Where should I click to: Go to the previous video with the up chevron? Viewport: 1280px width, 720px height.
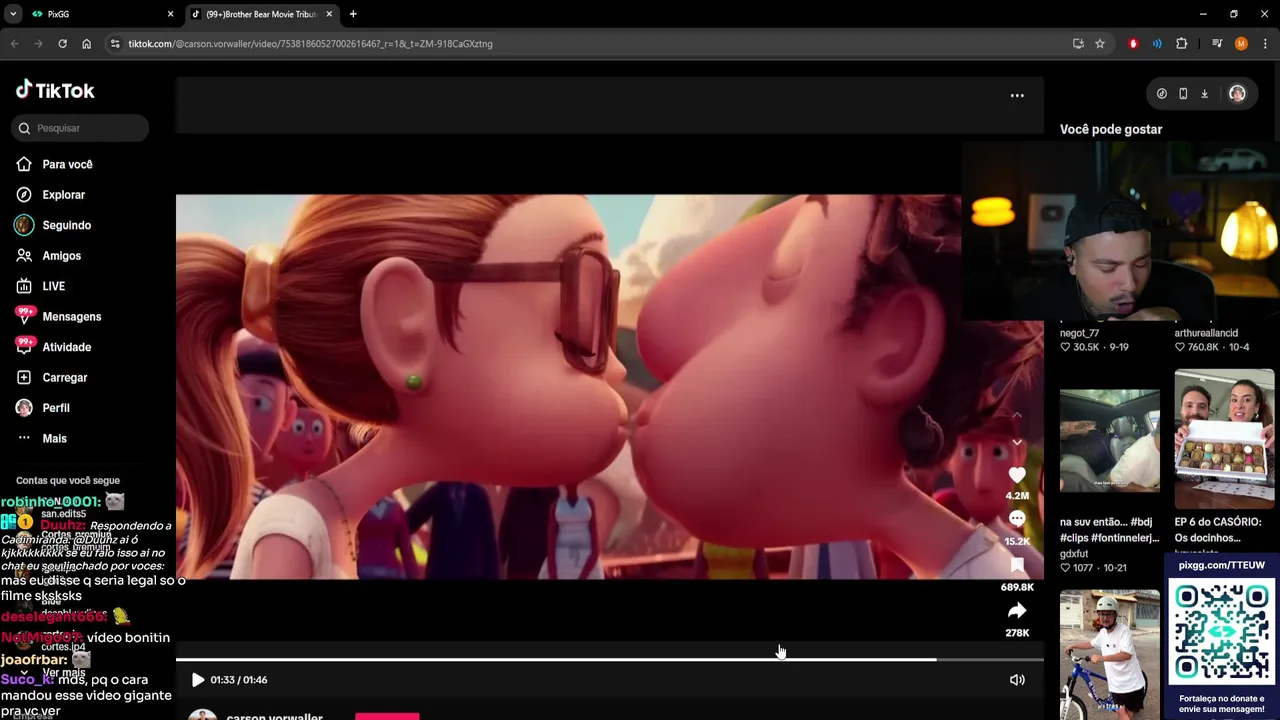point(1017,415)
